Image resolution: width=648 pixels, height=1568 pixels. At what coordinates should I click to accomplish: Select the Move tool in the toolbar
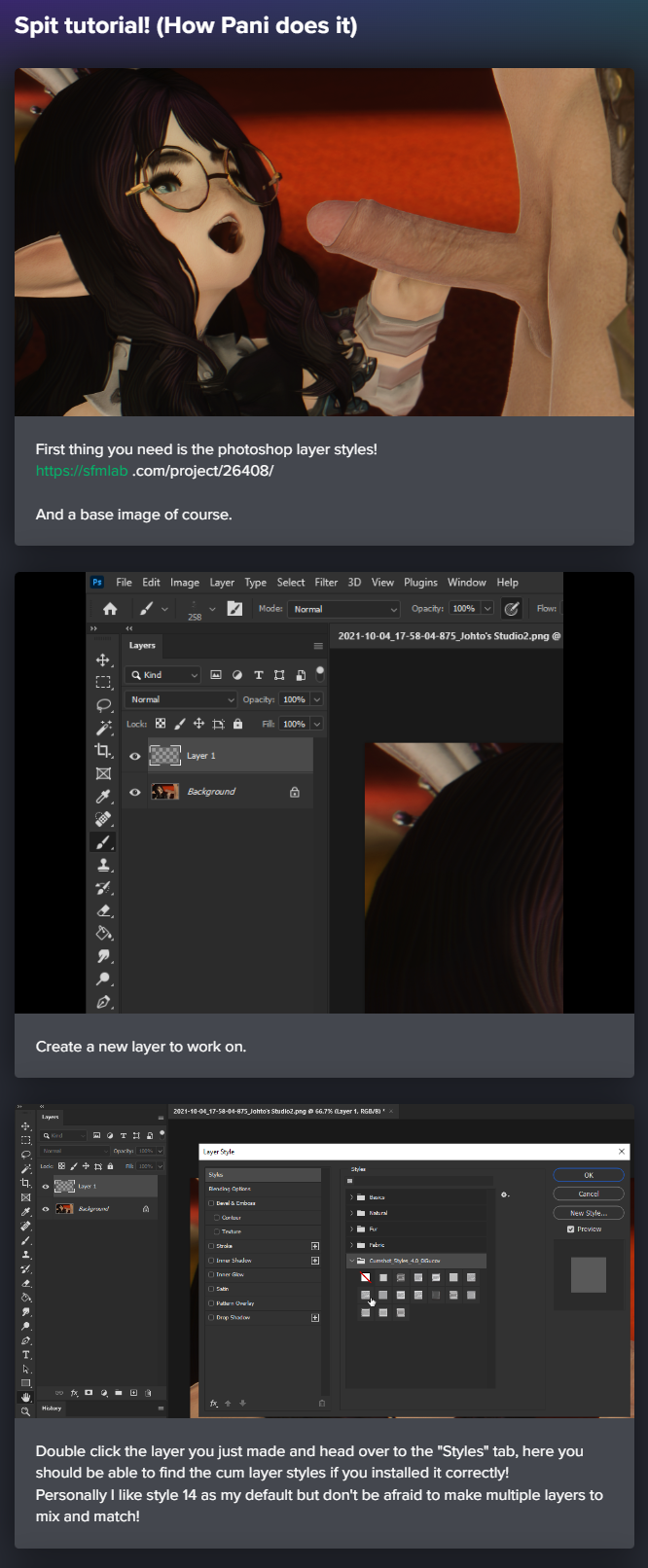(103, 660)
